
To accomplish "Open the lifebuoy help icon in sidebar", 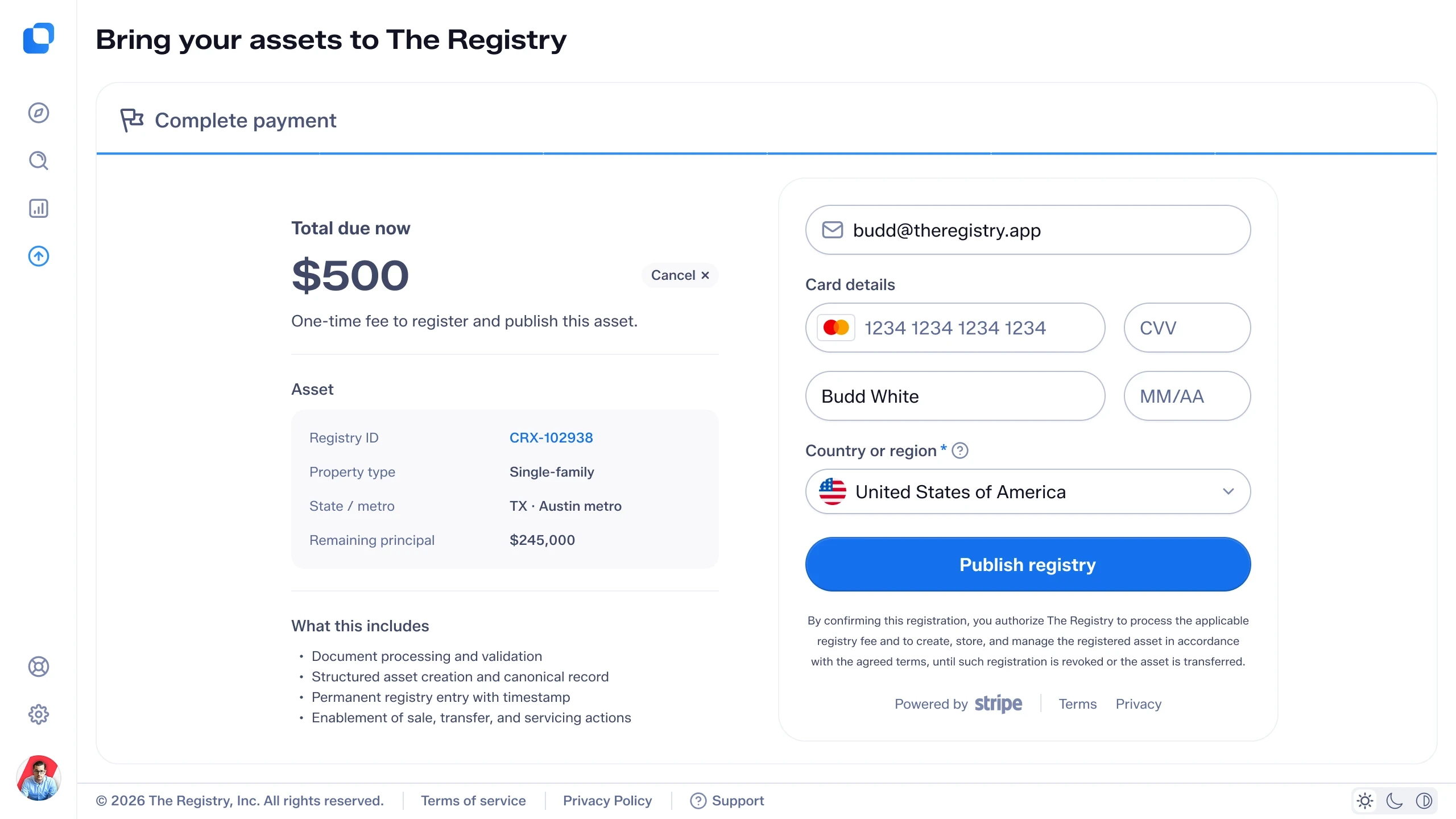I will click(x=39, y=667).
